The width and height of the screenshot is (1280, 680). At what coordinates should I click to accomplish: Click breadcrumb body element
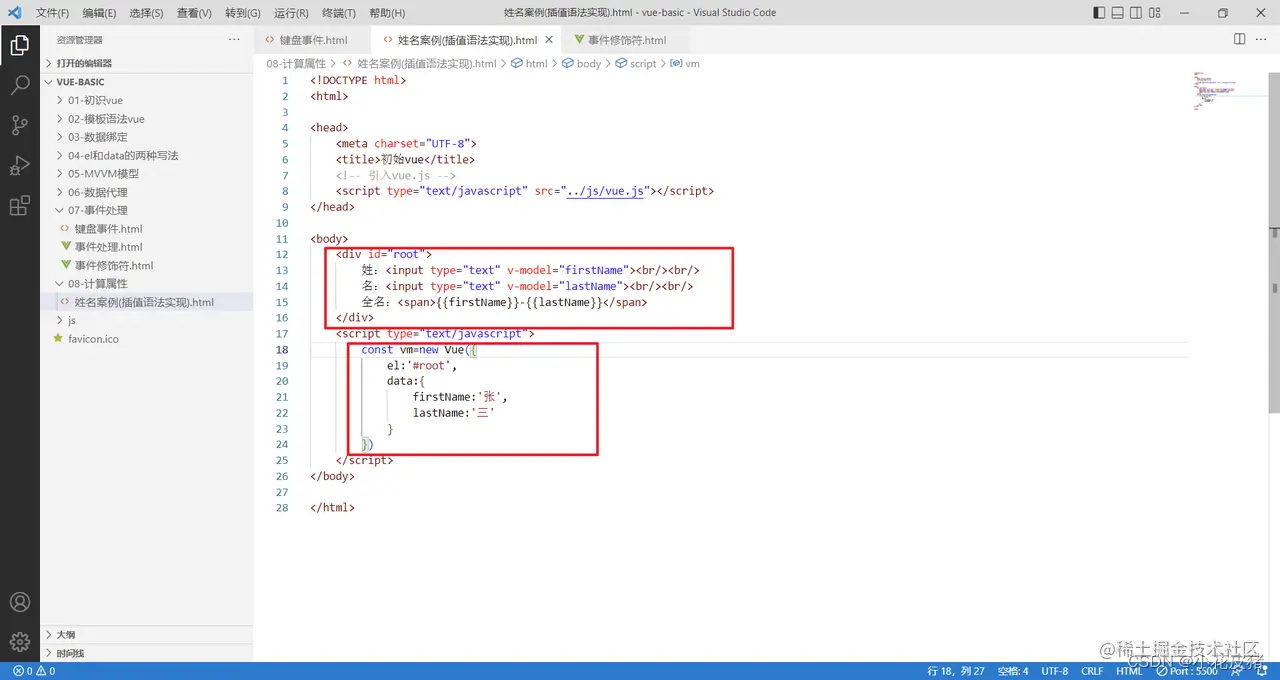pyautogui.click(x=581, y=63)
